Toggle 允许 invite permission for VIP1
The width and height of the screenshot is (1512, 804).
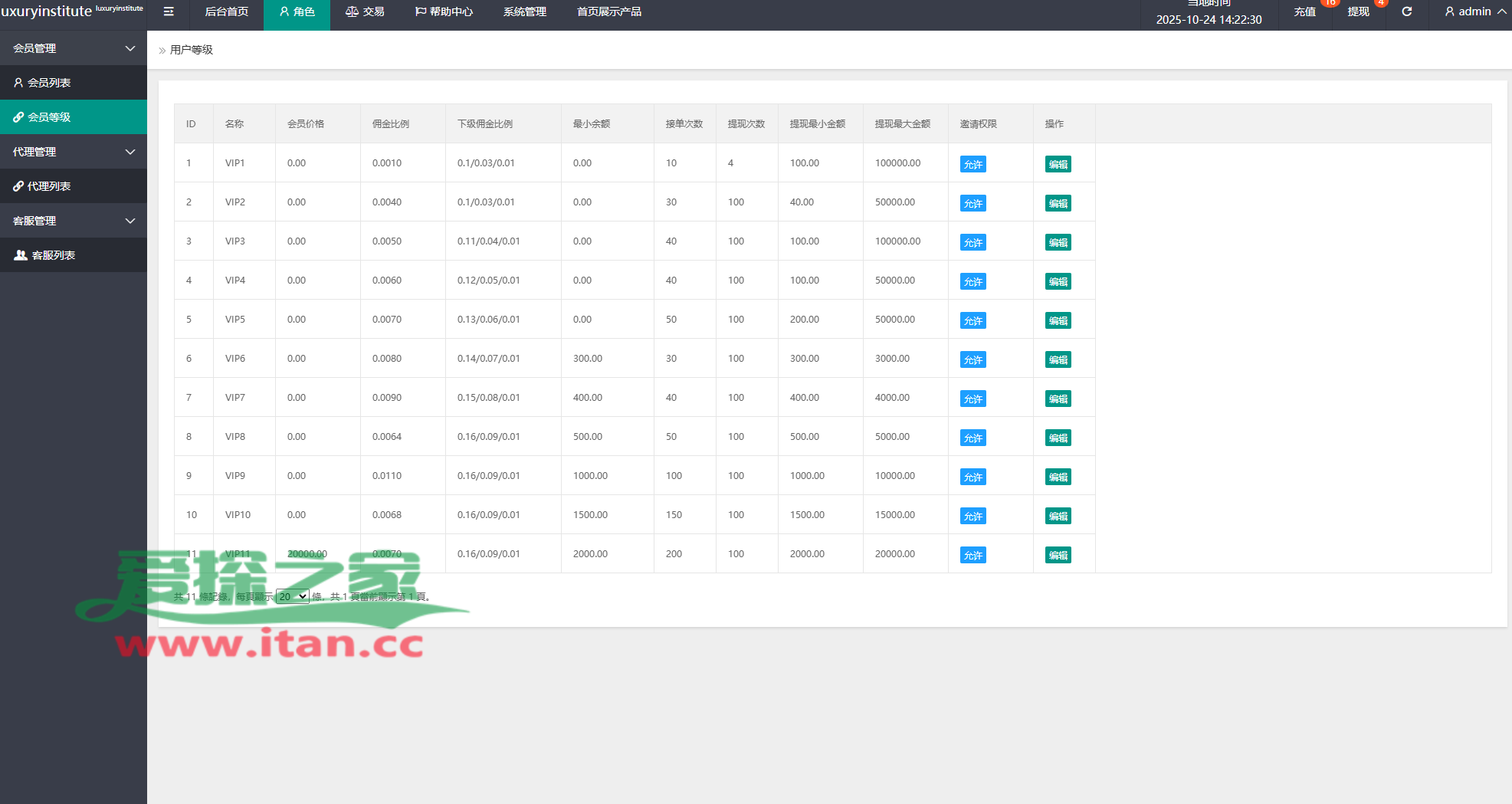[972, 165]
